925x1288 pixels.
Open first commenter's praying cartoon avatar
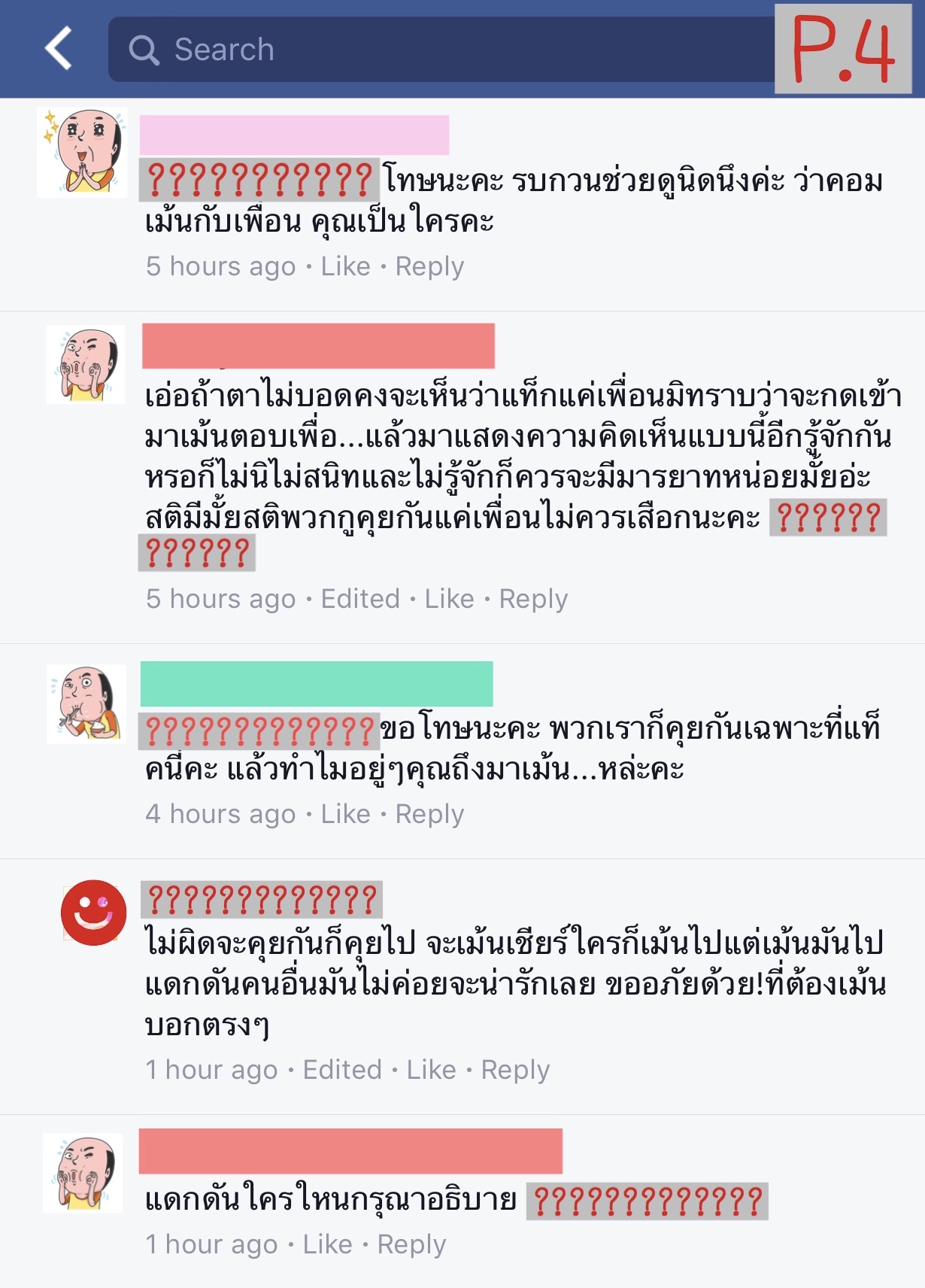82,152
